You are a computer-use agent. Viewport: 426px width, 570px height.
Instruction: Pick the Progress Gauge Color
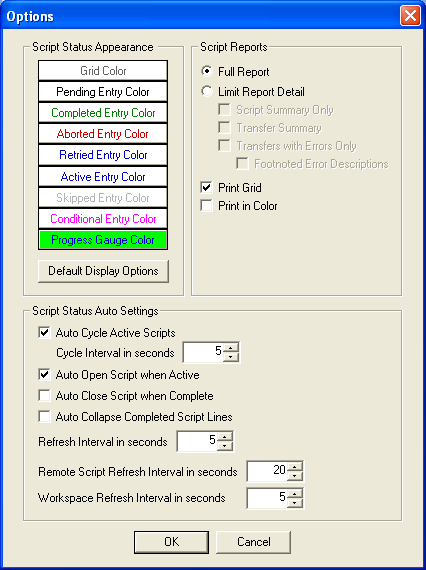103,240
